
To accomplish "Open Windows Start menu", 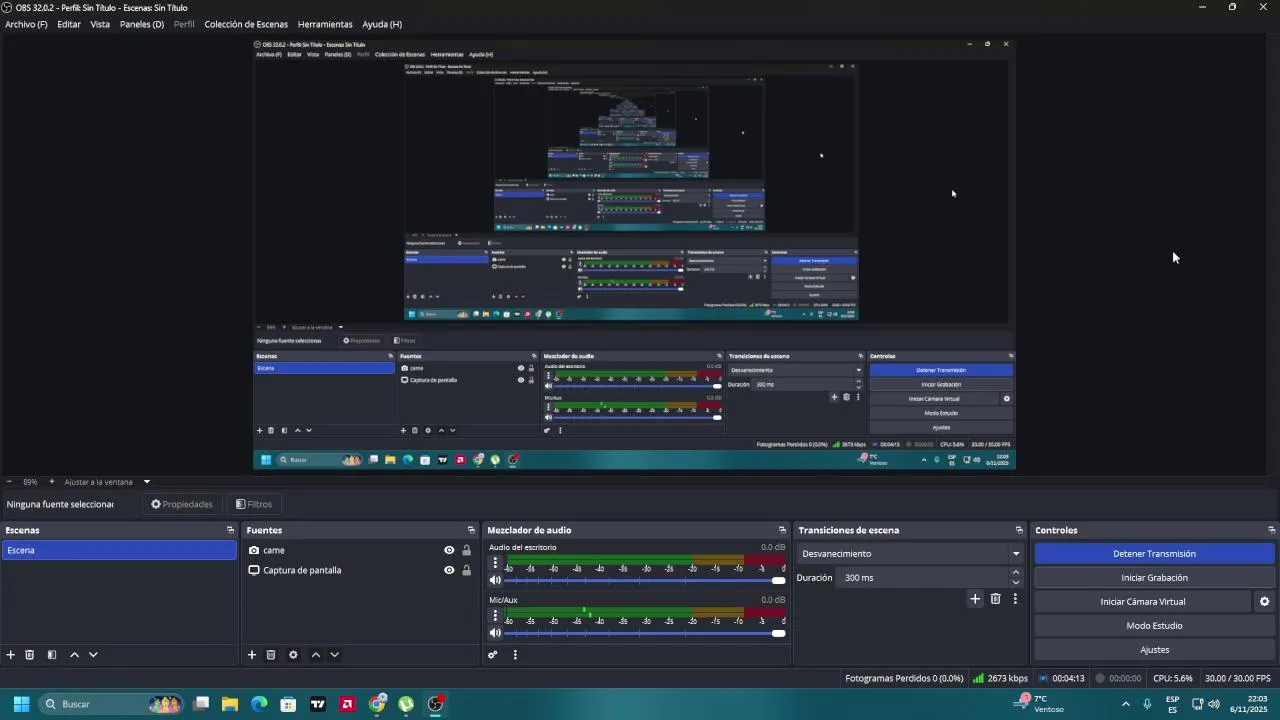I will [21, 704].
